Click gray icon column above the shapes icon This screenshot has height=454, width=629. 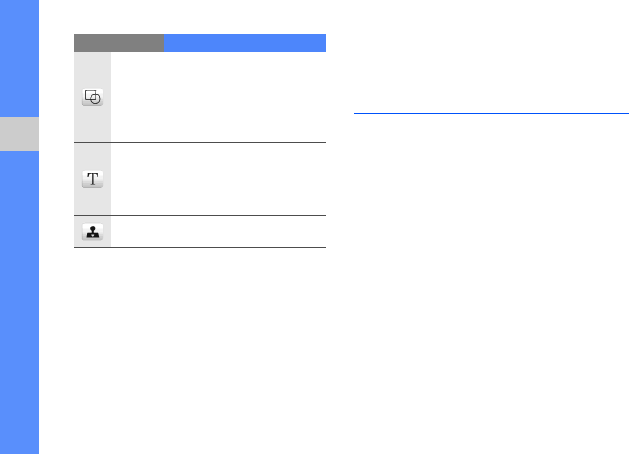coord(92,65)
